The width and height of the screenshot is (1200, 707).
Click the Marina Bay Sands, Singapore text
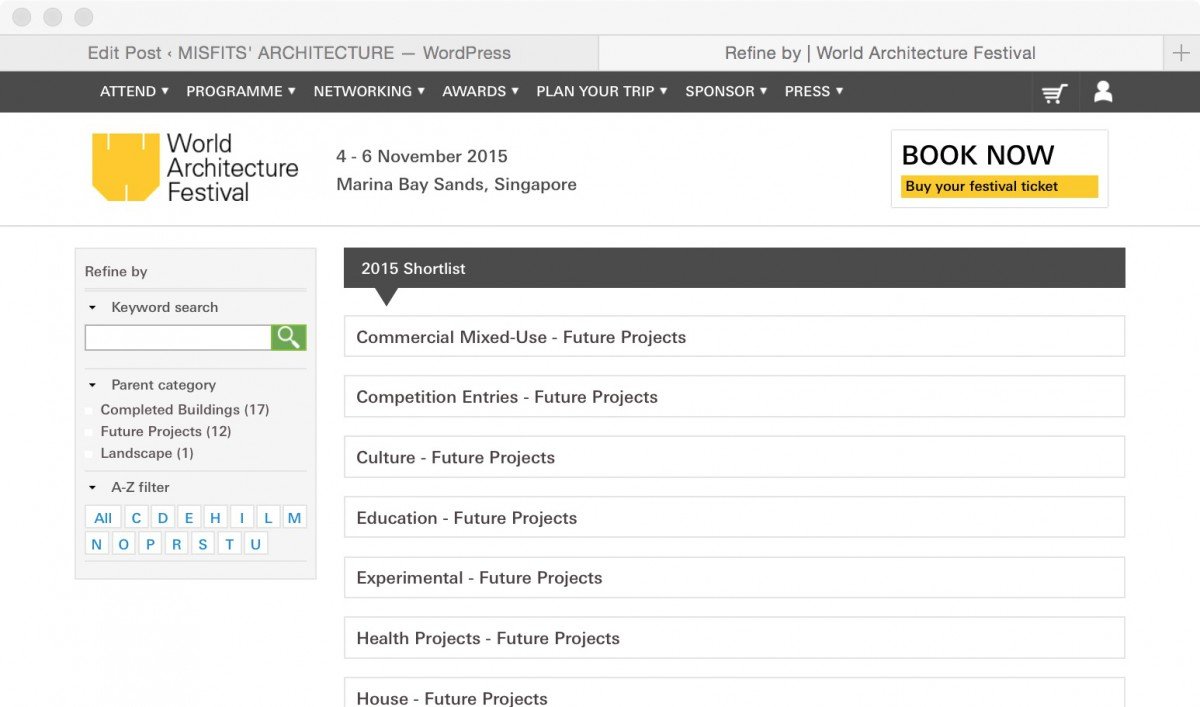pos(456,184)
